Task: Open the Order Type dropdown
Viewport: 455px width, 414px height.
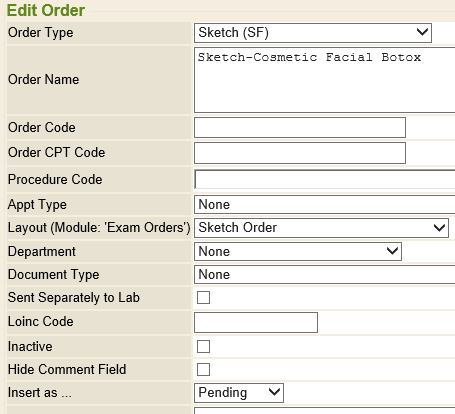Action: 313,33
